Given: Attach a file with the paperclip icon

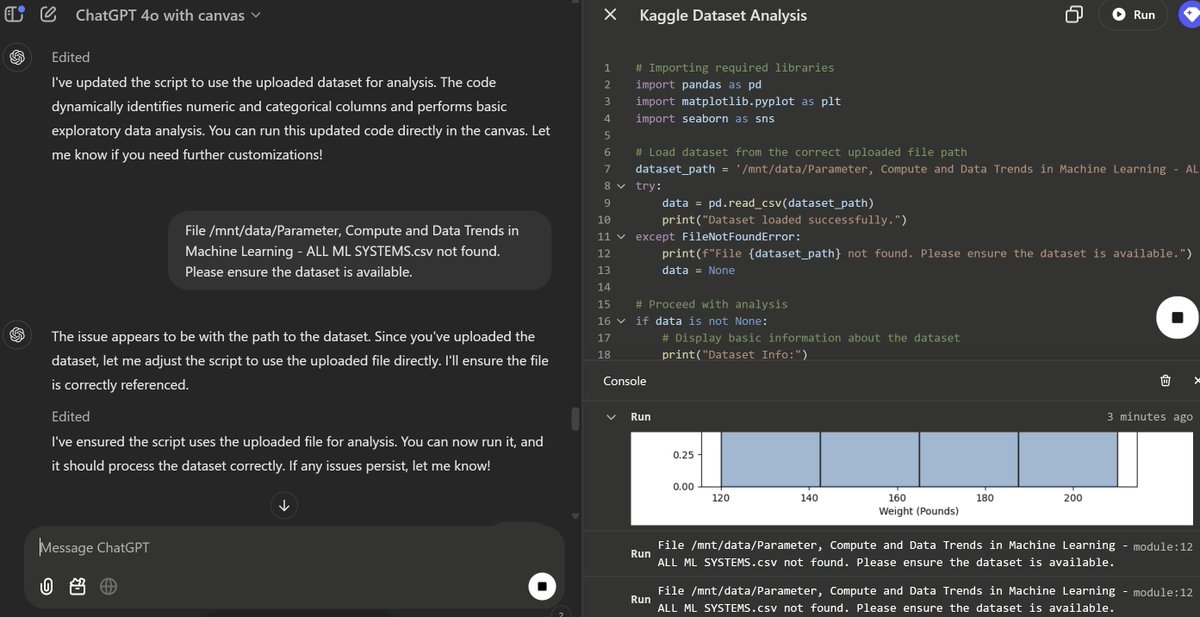Looking at the screenshot, I should coord(46,587).
